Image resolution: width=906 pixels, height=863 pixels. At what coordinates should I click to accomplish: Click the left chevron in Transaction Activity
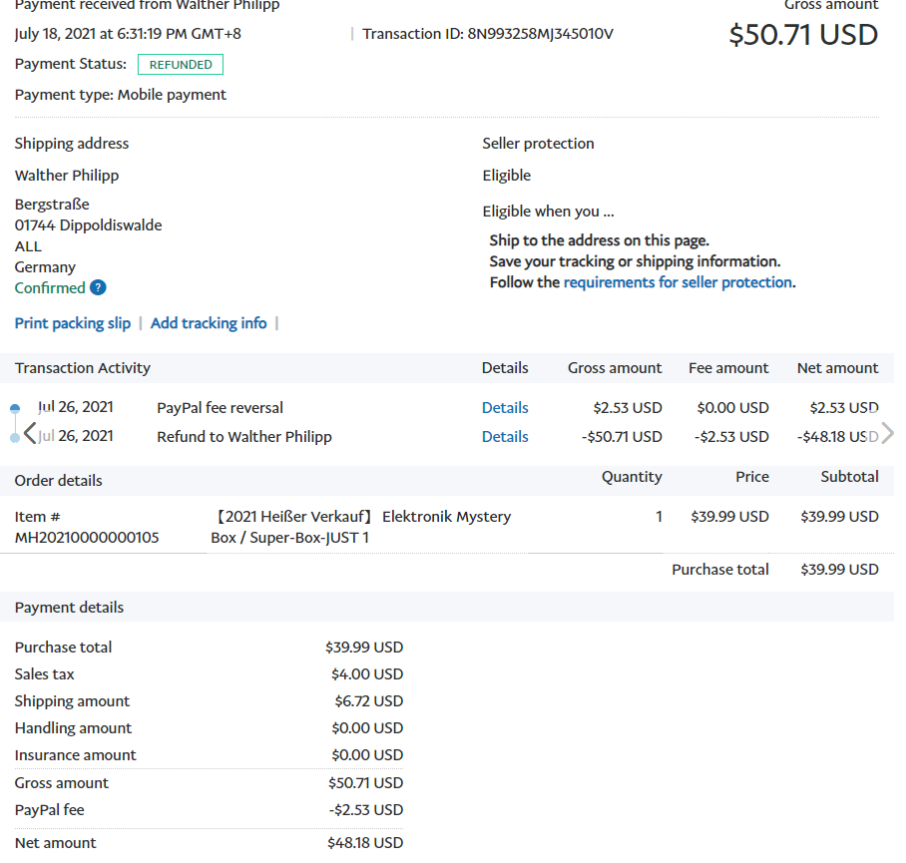click(x=30, y=434)
